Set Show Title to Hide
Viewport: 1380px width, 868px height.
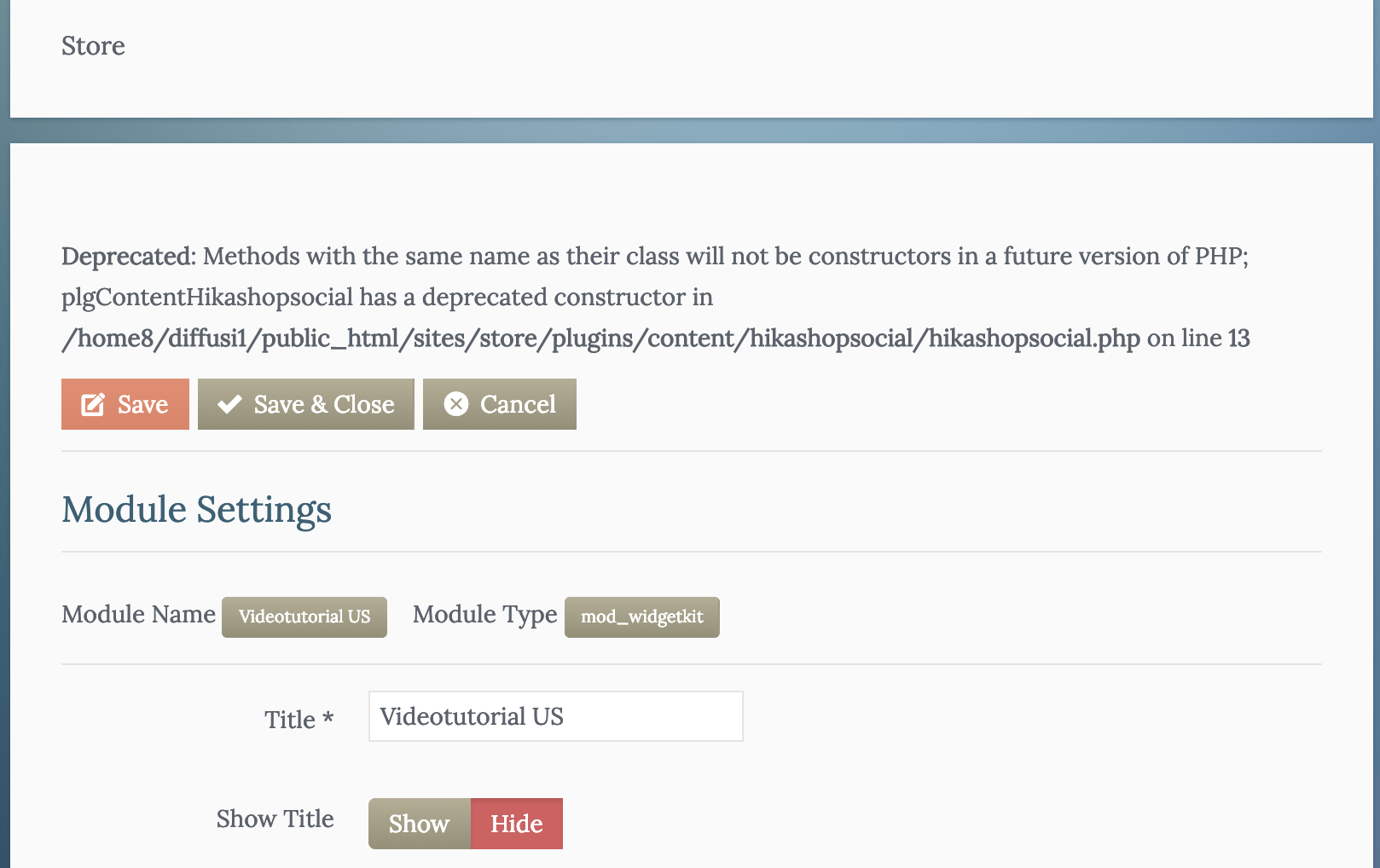pyautogui.click(x=516, y=824)
